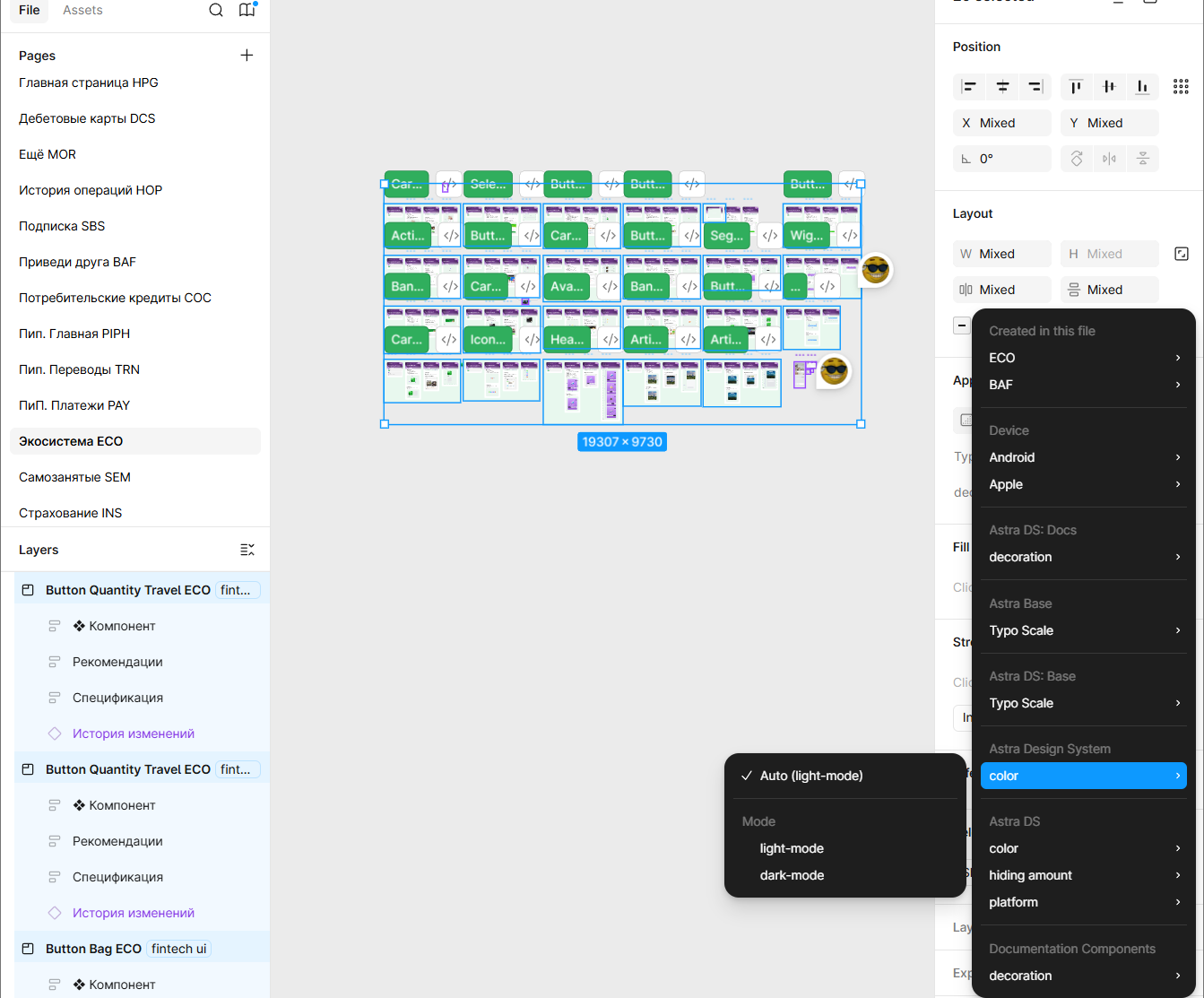Open the tidy up grid icon

(1181, 87)
